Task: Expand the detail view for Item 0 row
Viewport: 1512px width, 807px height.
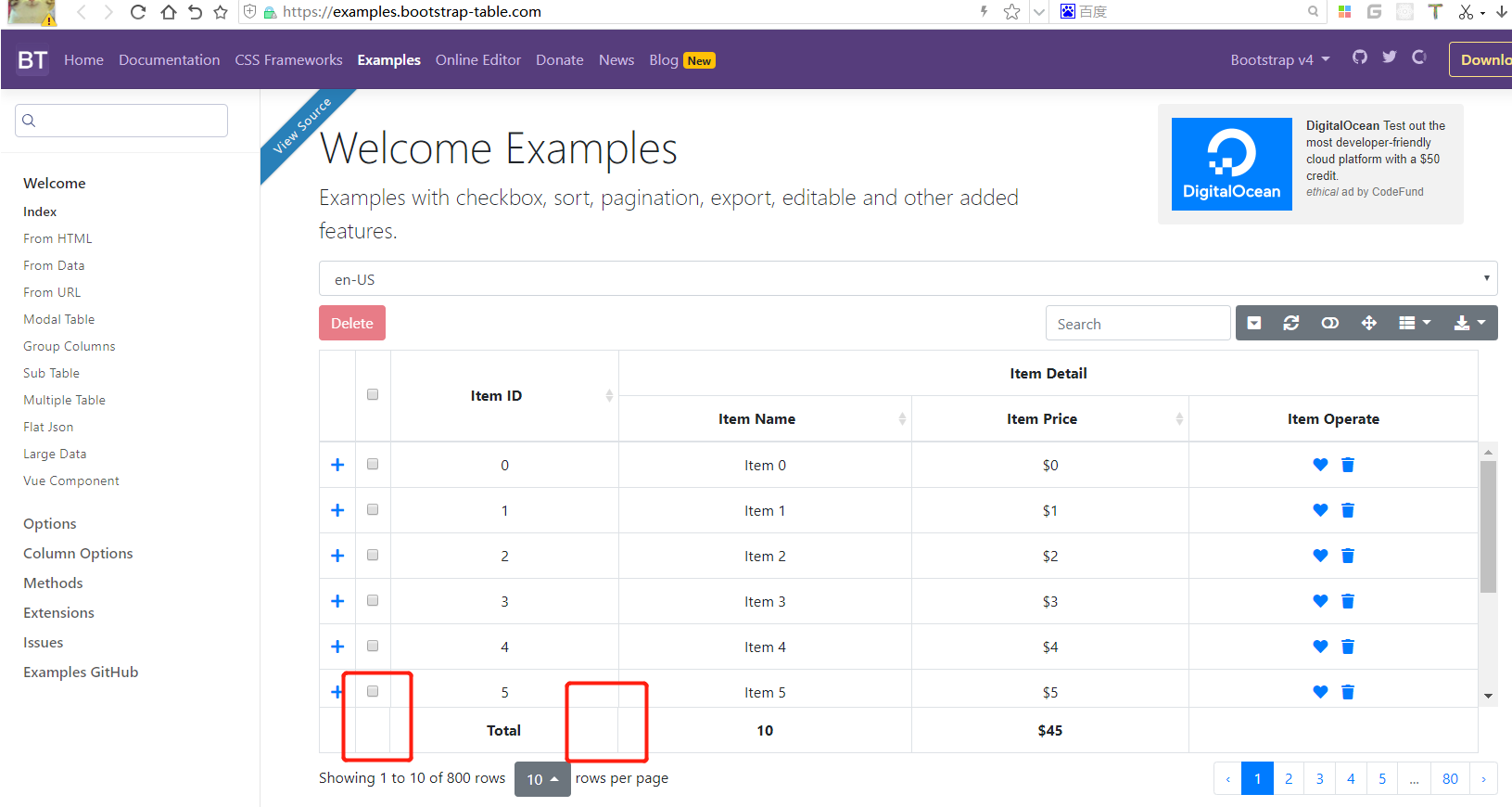Action: (337, 465)
